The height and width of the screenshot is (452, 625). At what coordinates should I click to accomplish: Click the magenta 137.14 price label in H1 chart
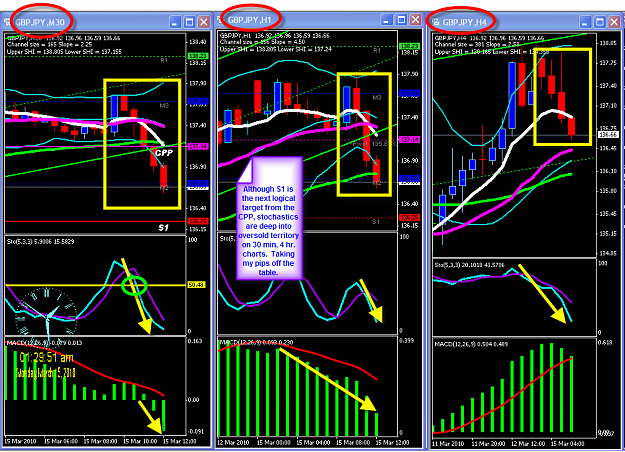[410, 140]
